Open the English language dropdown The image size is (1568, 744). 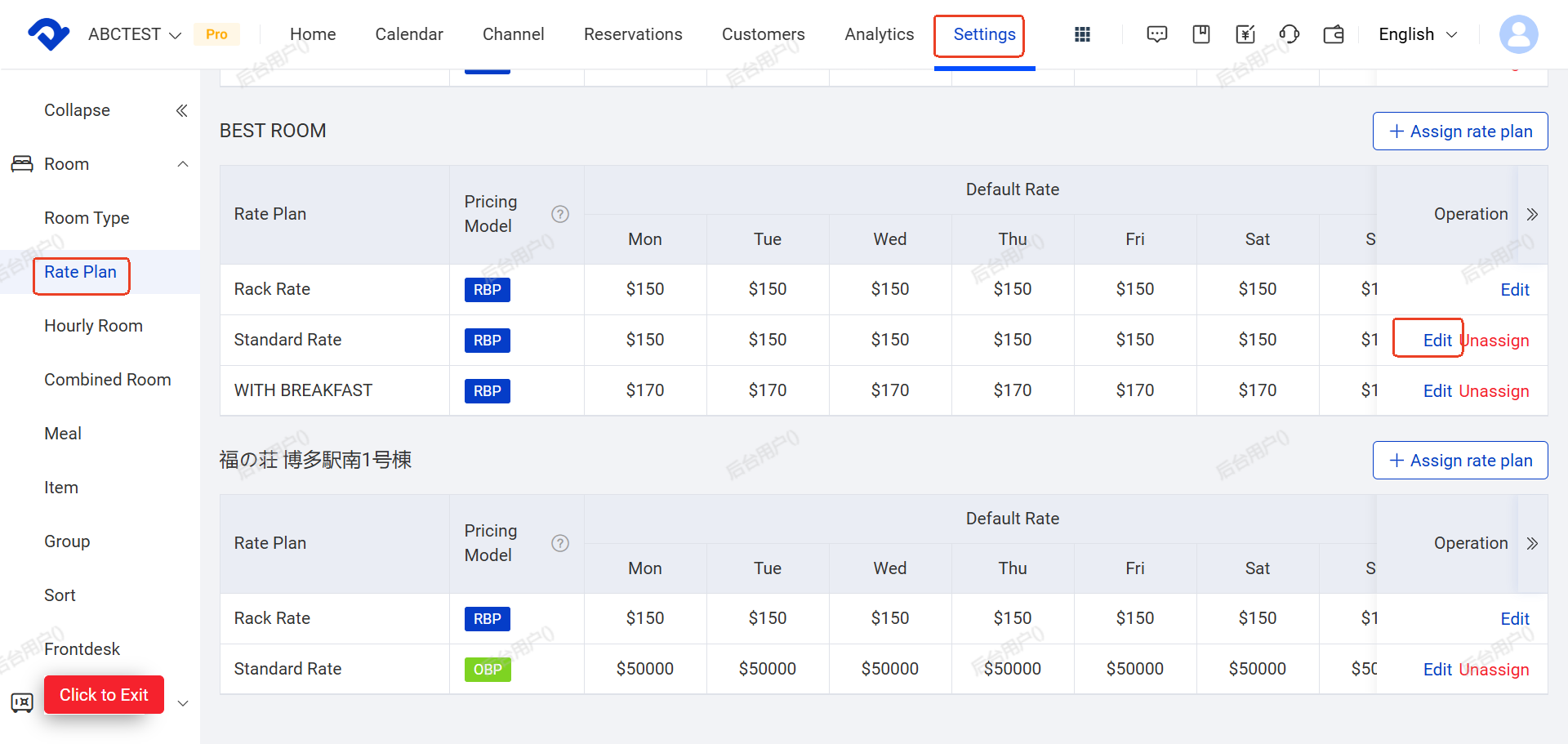point(1418,34)
